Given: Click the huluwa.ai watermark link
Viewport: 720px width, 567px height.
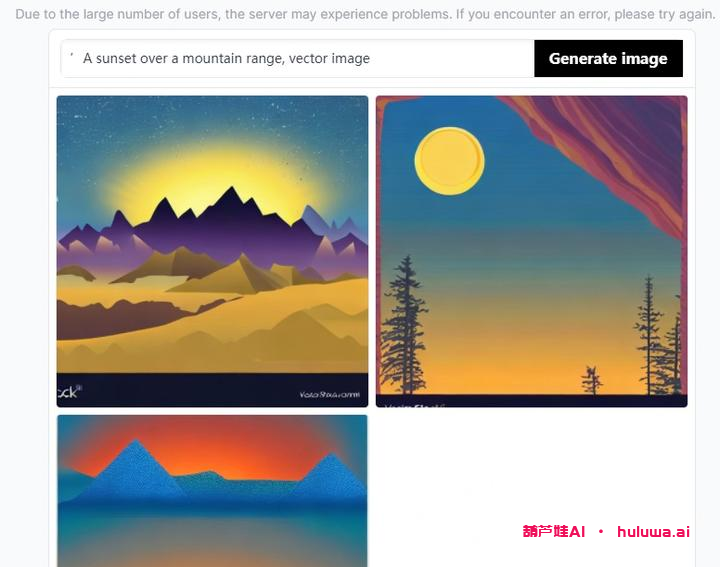Looking at the screenshot, I should pyautogui.click(x=653, y=532).
